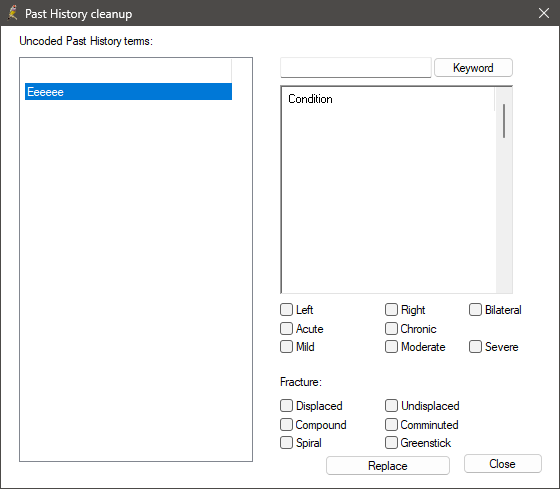Toggle the Acute checkbox

pyautogui.click(x=286, y=329)
